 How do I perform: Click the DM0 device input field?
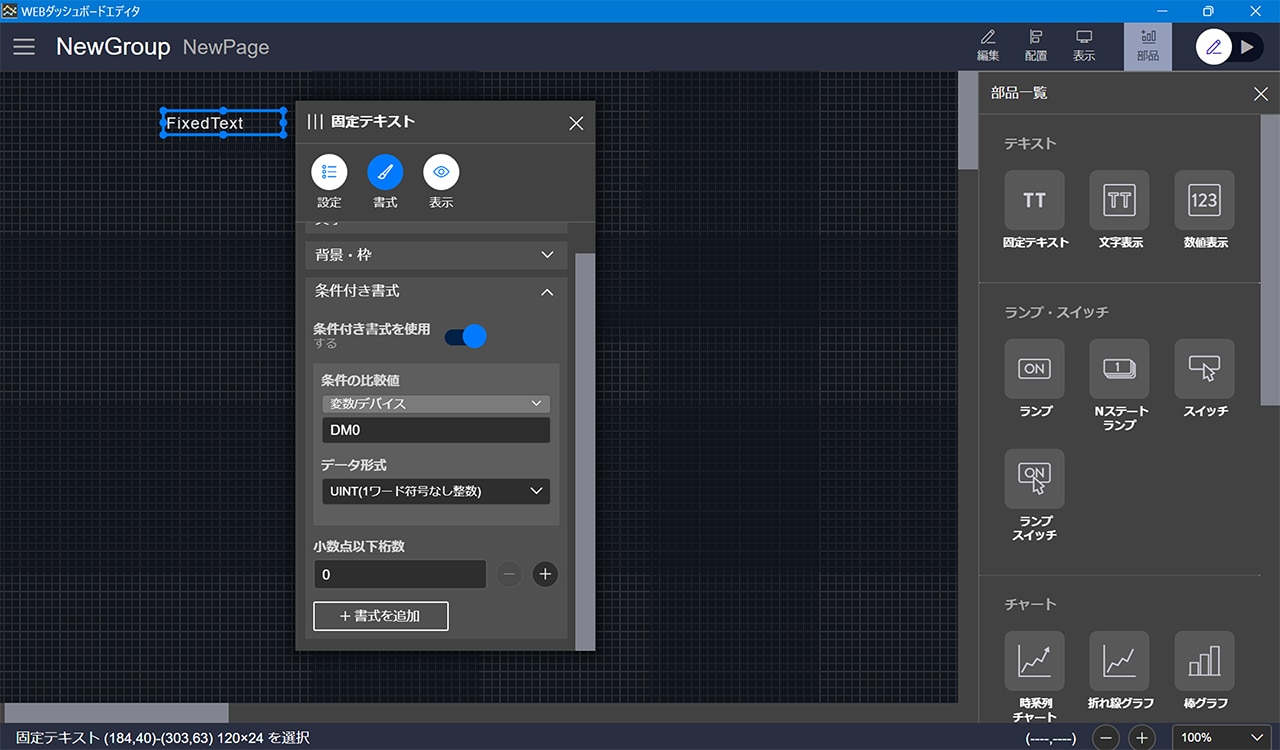tap(436, 430)
